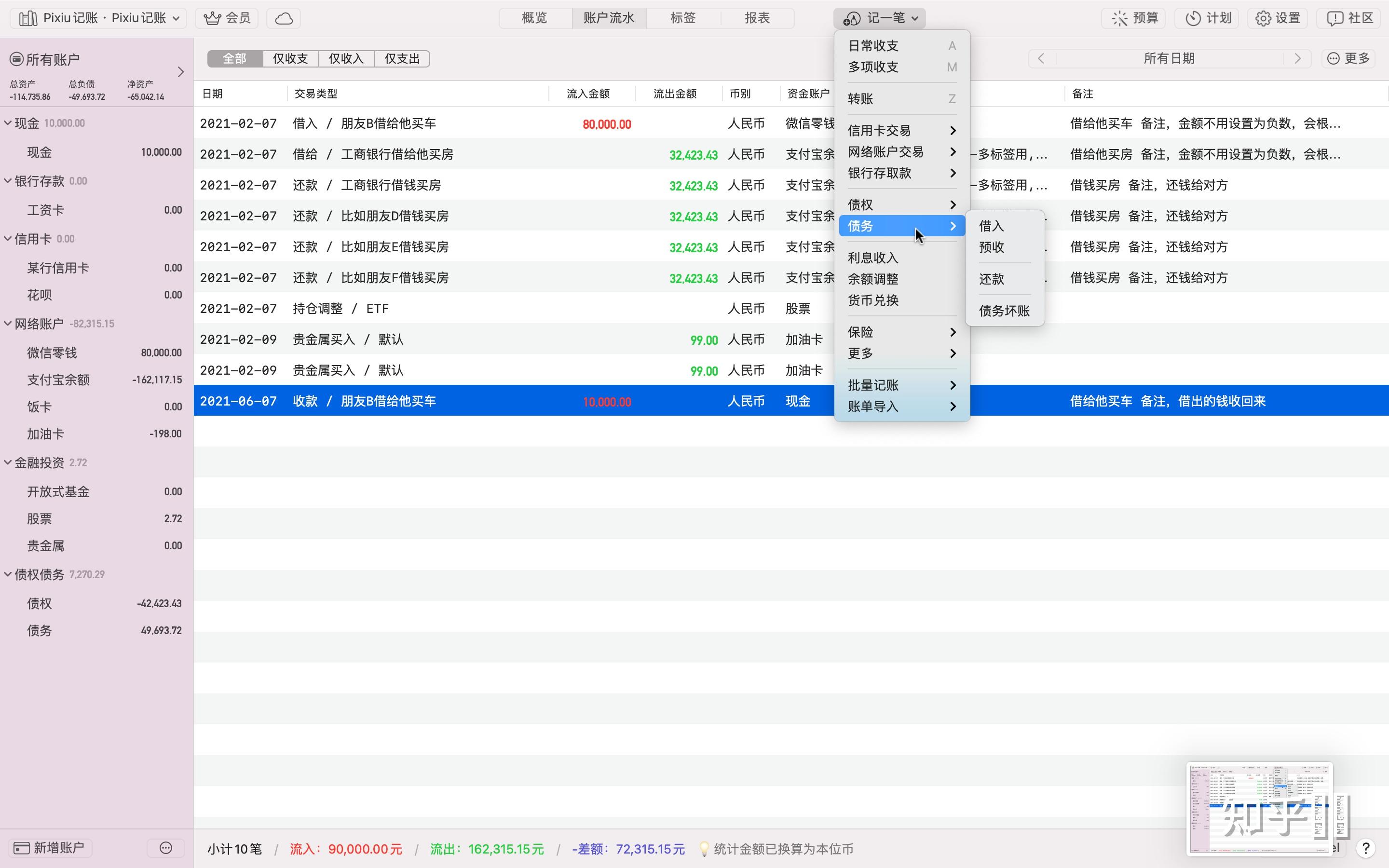Screen dimensions: 1389x868
Task: Sort by the 备注 column header
Action: point(1226,94)
